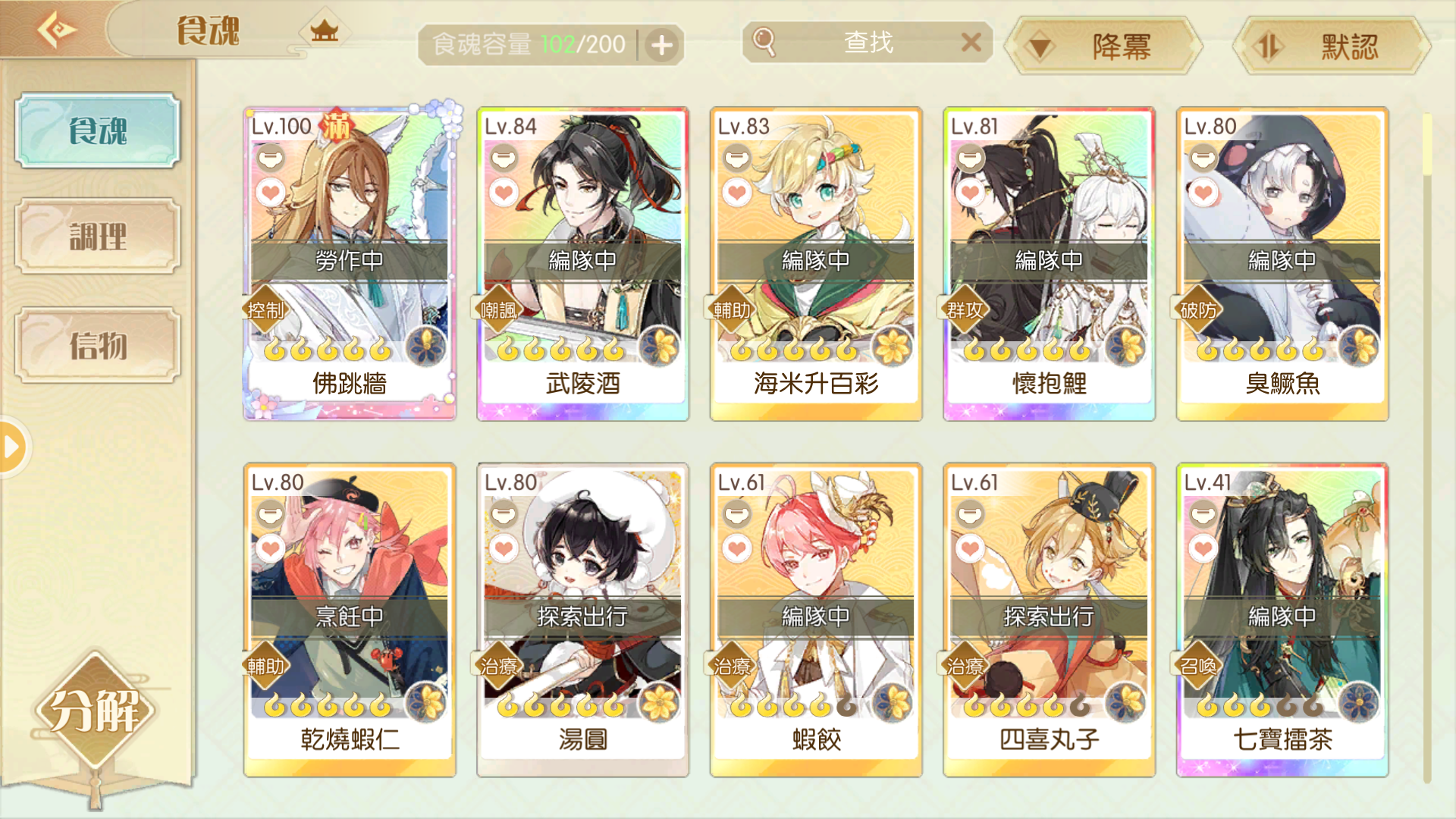Click the list scrollbar on right edge

1427,447
